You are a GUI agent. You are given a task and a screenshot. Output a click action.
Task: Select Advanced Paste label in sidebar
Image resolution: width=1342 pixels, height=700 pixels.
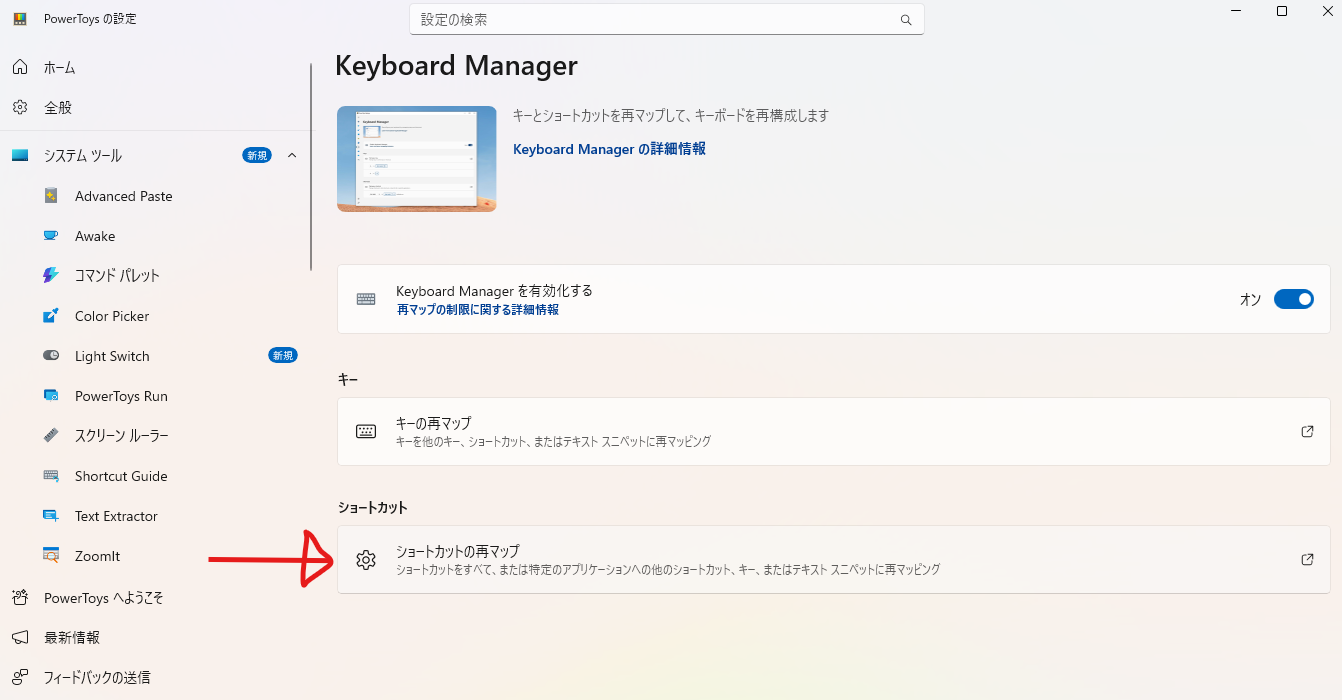(x=124, y=196)
